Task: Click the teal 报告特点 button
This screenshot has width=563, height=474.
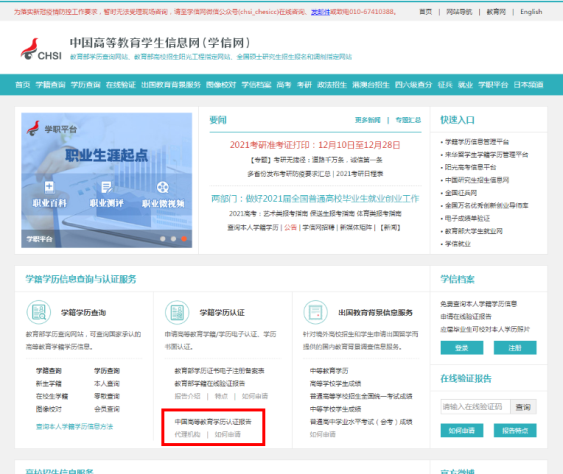Action: 515,430
